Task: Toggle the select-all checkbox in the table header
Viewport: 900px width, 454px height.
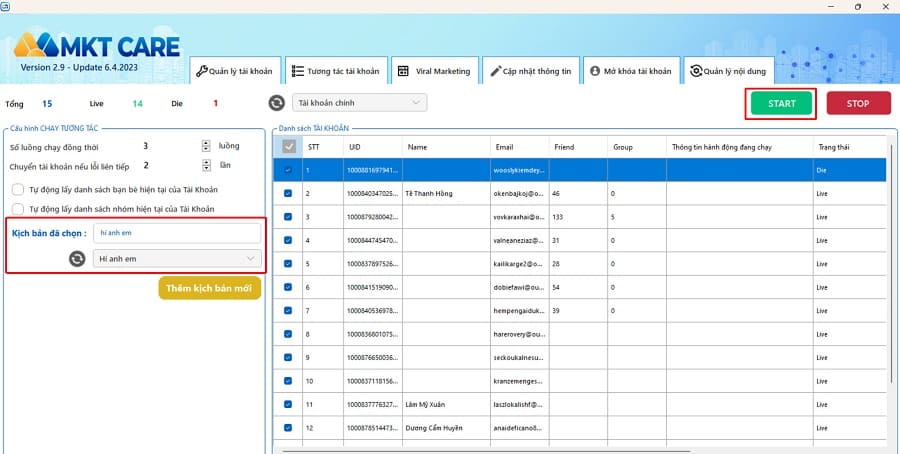Action: coord(289,147)
